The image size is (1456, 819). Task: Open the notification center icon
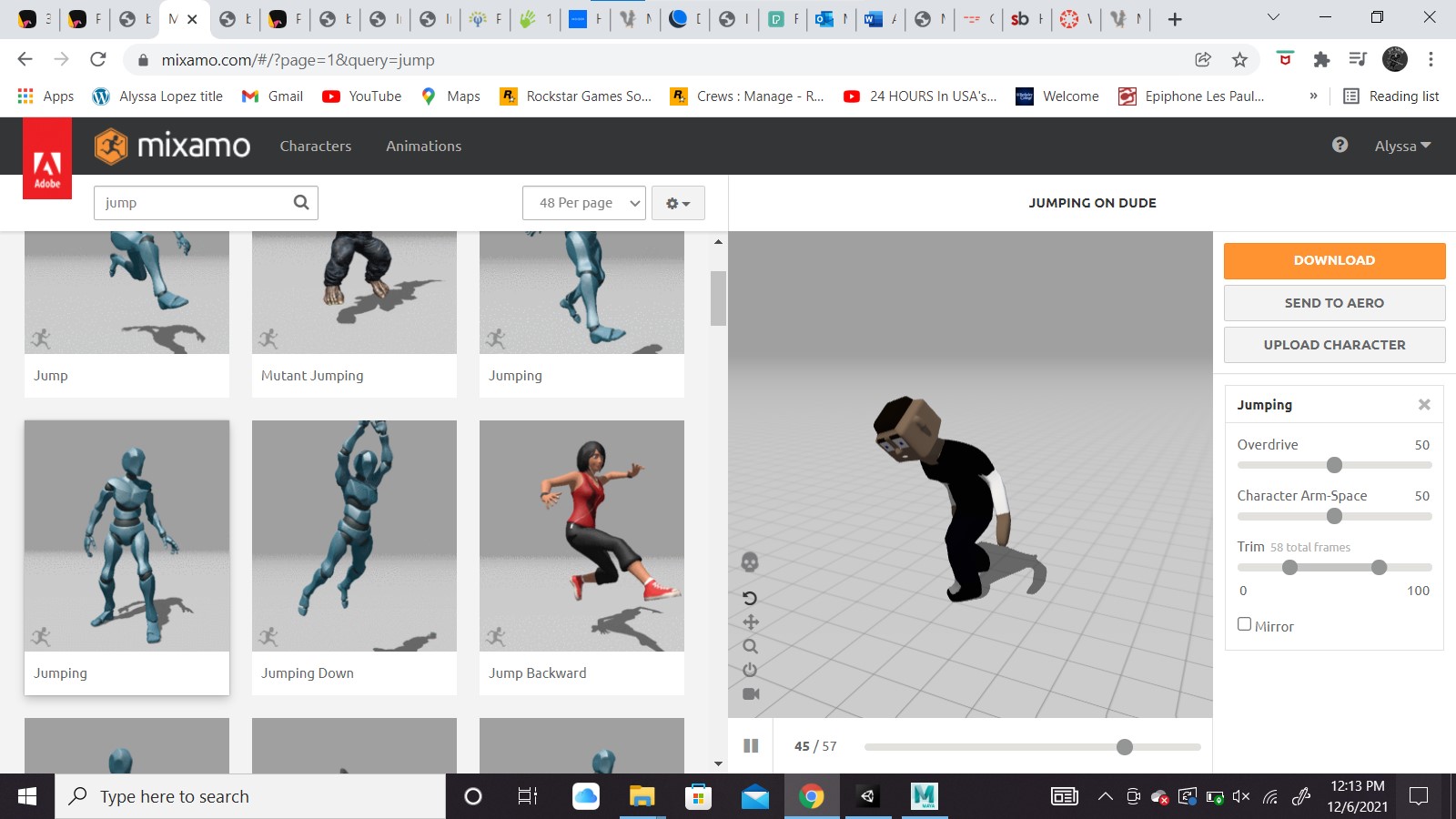[1418, 797]
